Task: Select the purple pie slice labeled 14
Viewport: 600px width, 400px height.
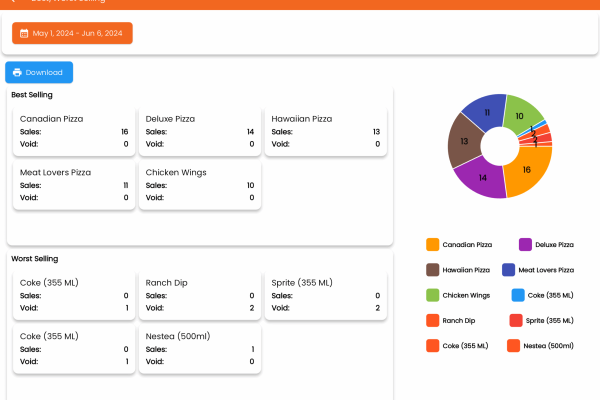Action: [x=482, y=178]
